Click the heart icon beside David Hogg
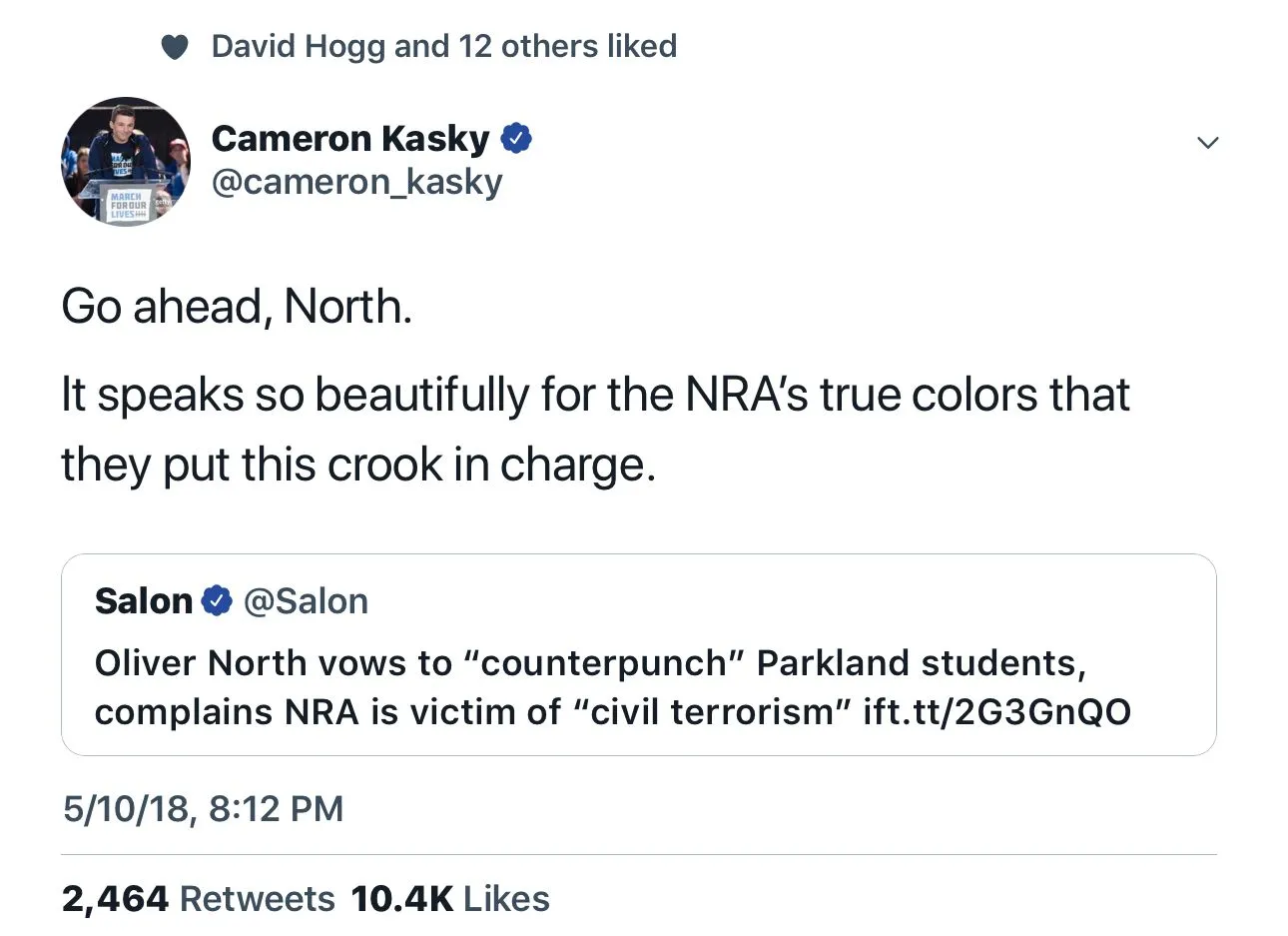 pyautogui.click(x=175, y=47)
